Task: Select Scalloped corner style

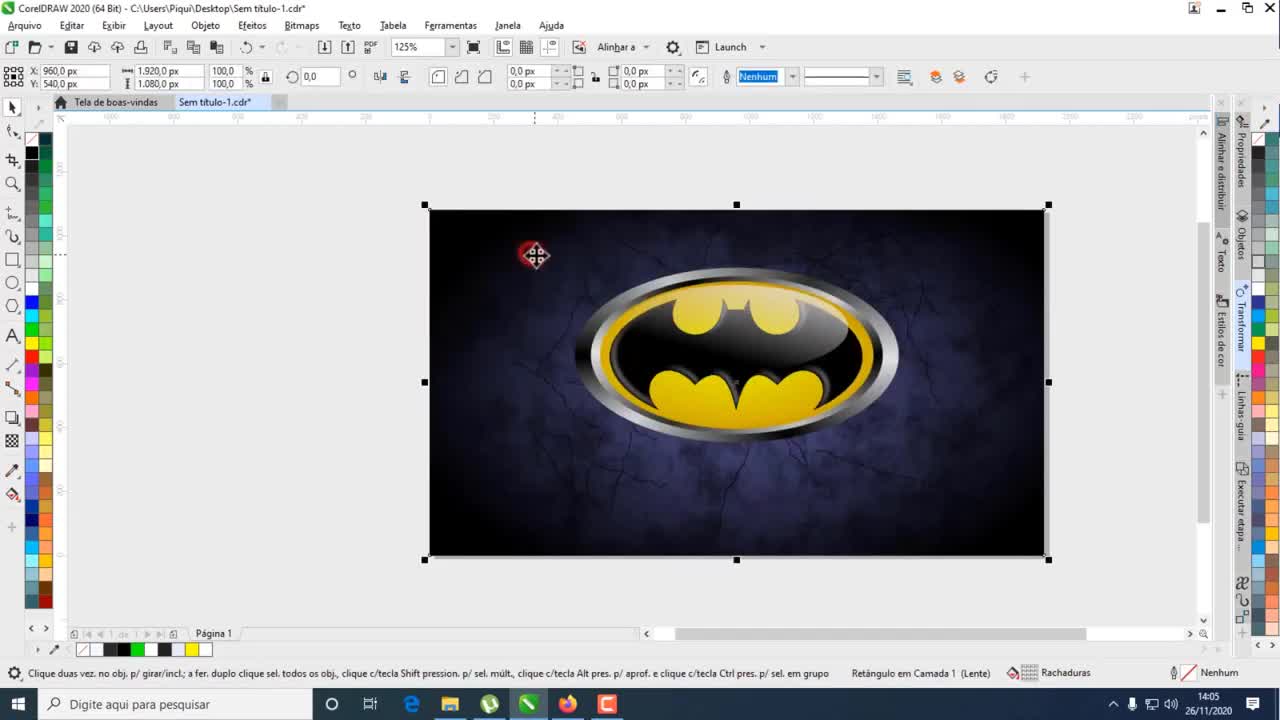Action: point(461,77)
